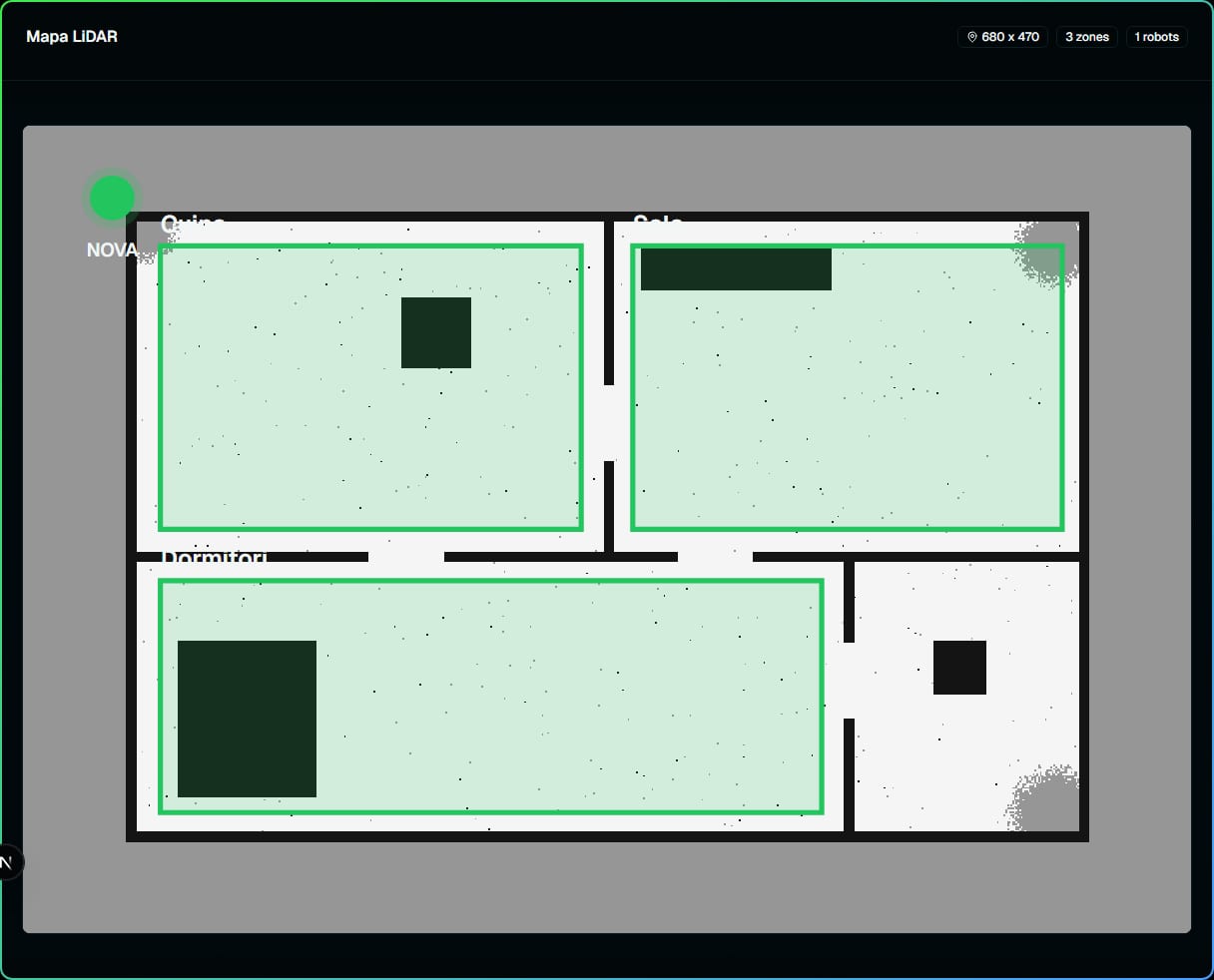Select the Cuina zone area
This screenshot has width=1214, height=980.
click(370, 387)
